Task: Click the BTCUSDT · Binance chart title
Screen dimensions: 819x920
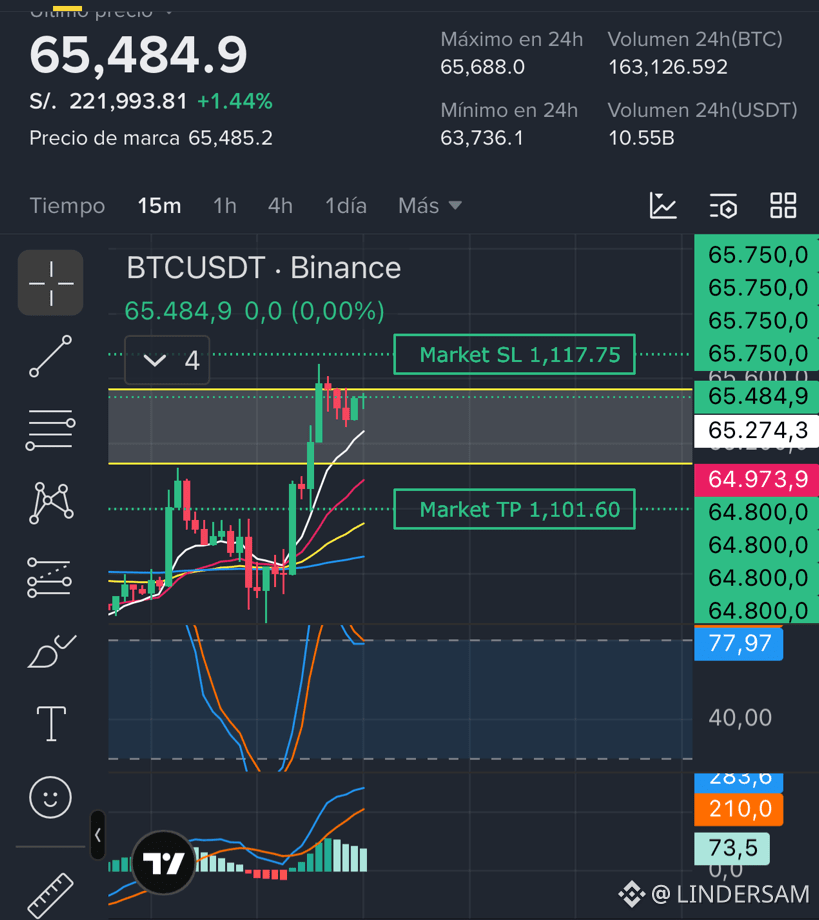Action: pyautogui.click(x=263, y=268)
